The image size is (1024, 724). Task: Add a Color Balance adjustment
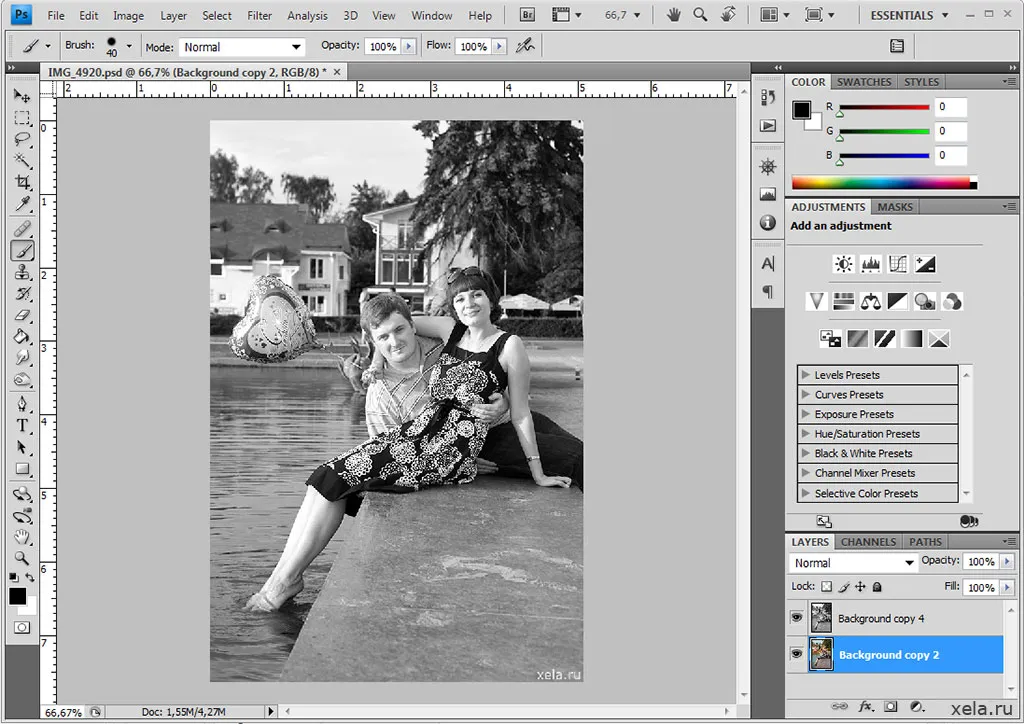(871, 302)
